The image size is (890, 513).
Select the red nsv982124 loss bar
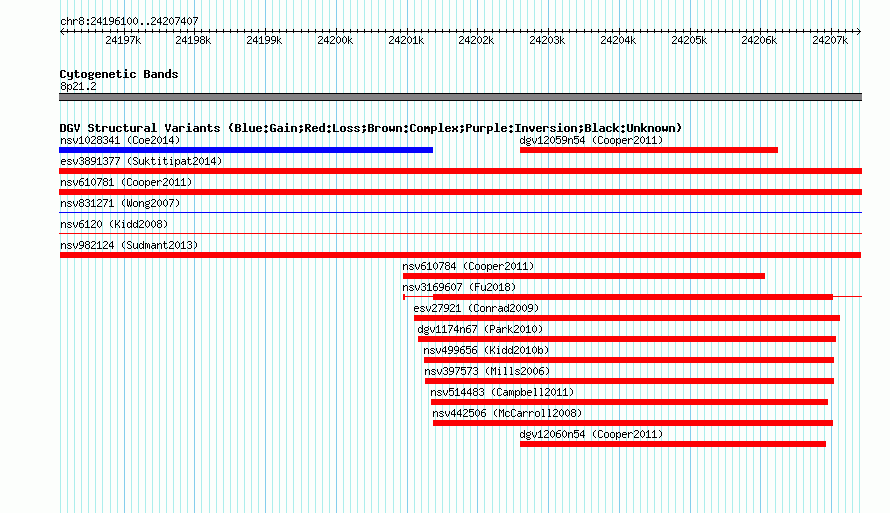[460, 255]
